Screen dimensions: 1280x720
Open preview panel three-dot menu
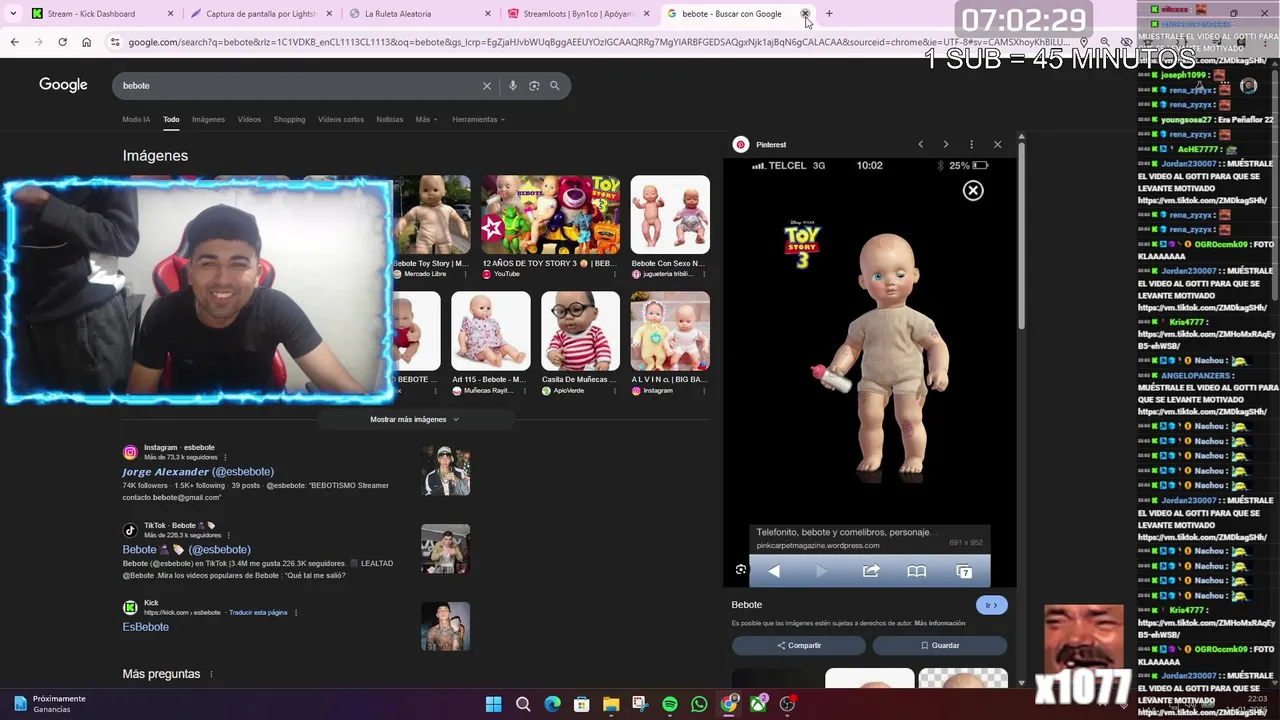click(971, 144)
